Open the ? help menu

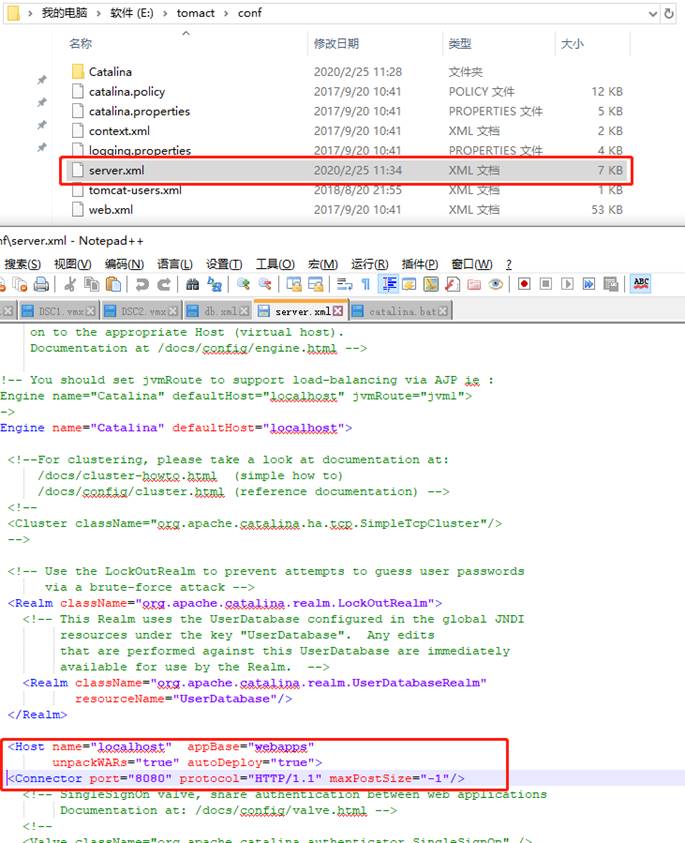[509, 264]
